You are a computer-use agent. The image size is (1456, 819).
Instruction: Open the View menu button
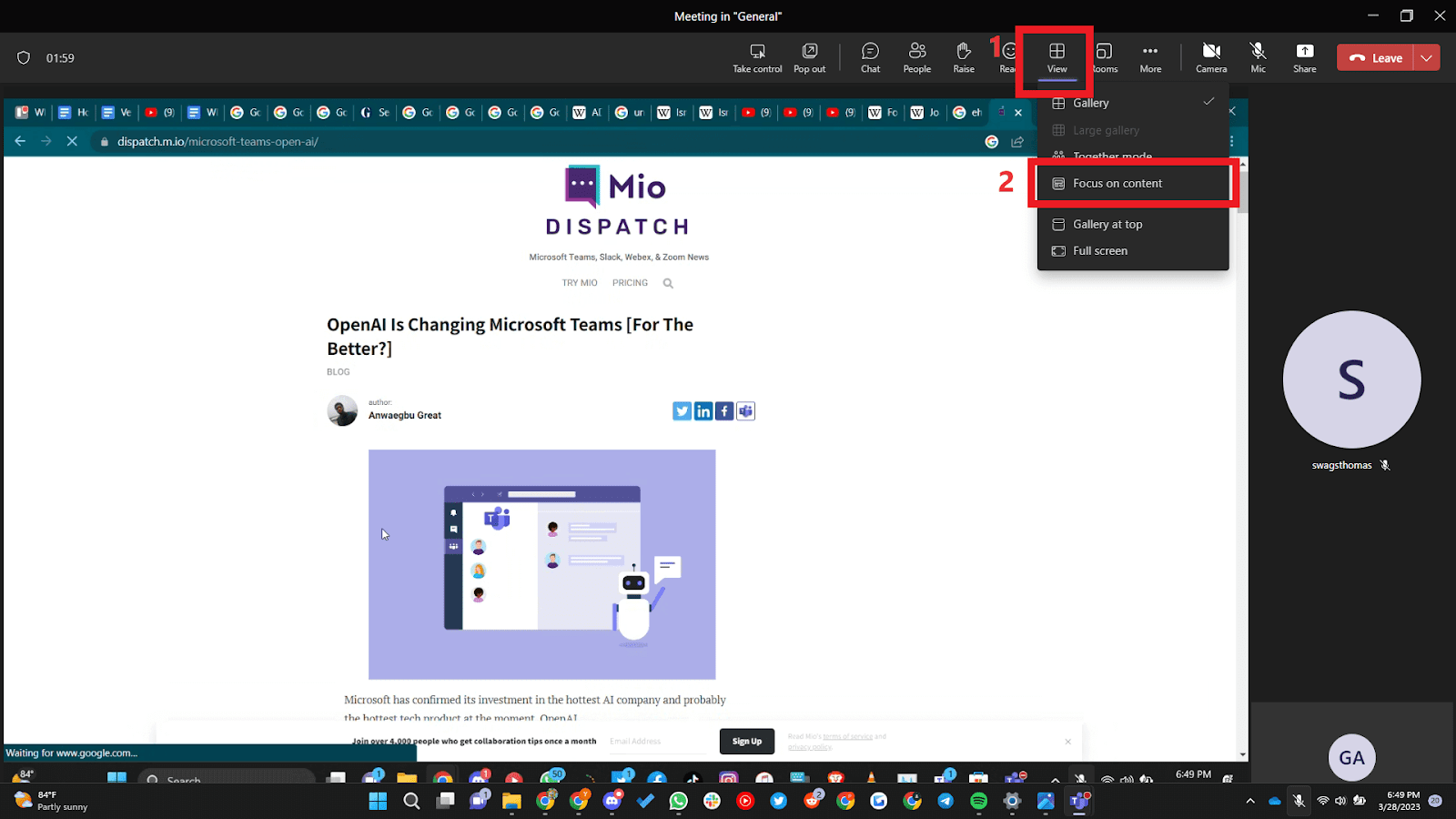1057,58
